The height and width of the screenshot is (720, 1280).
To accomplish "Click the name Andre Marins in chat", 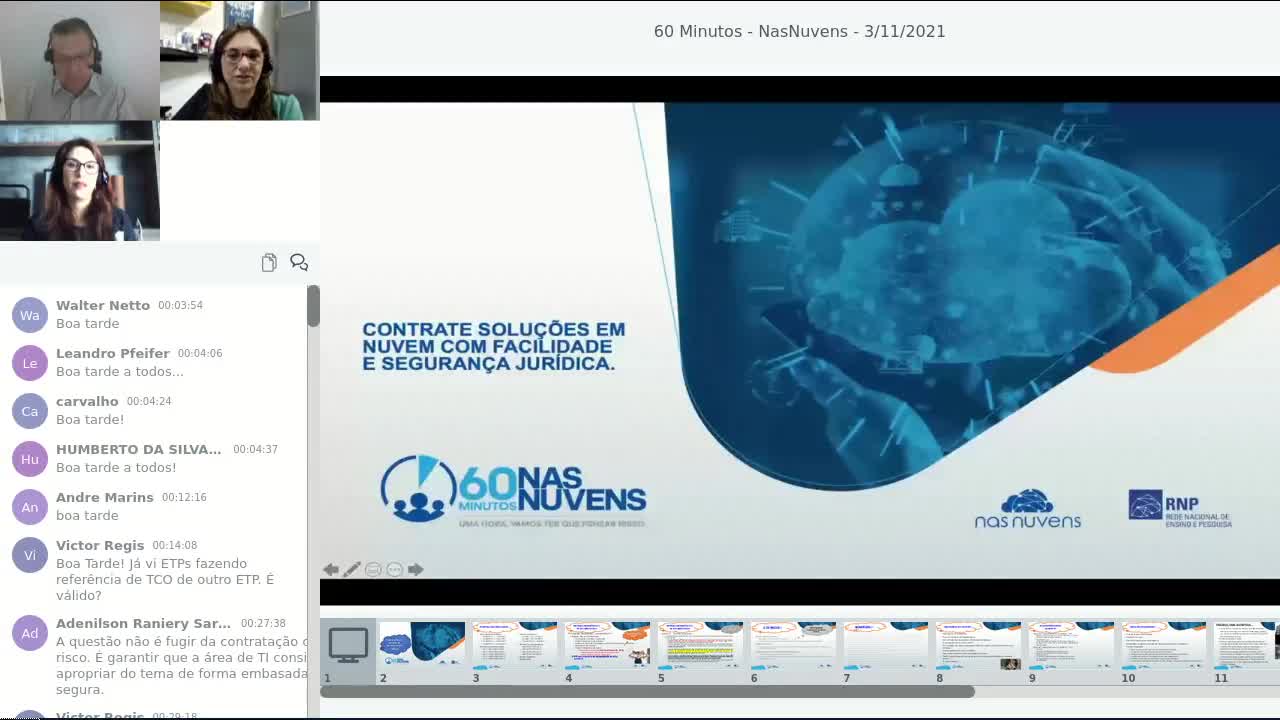I will pos(105,497).
